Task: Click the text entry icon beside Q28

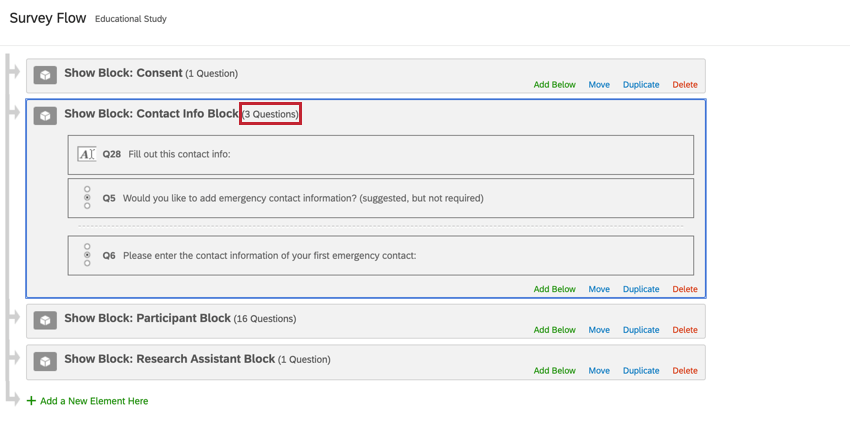Action: tap(86, 154)
